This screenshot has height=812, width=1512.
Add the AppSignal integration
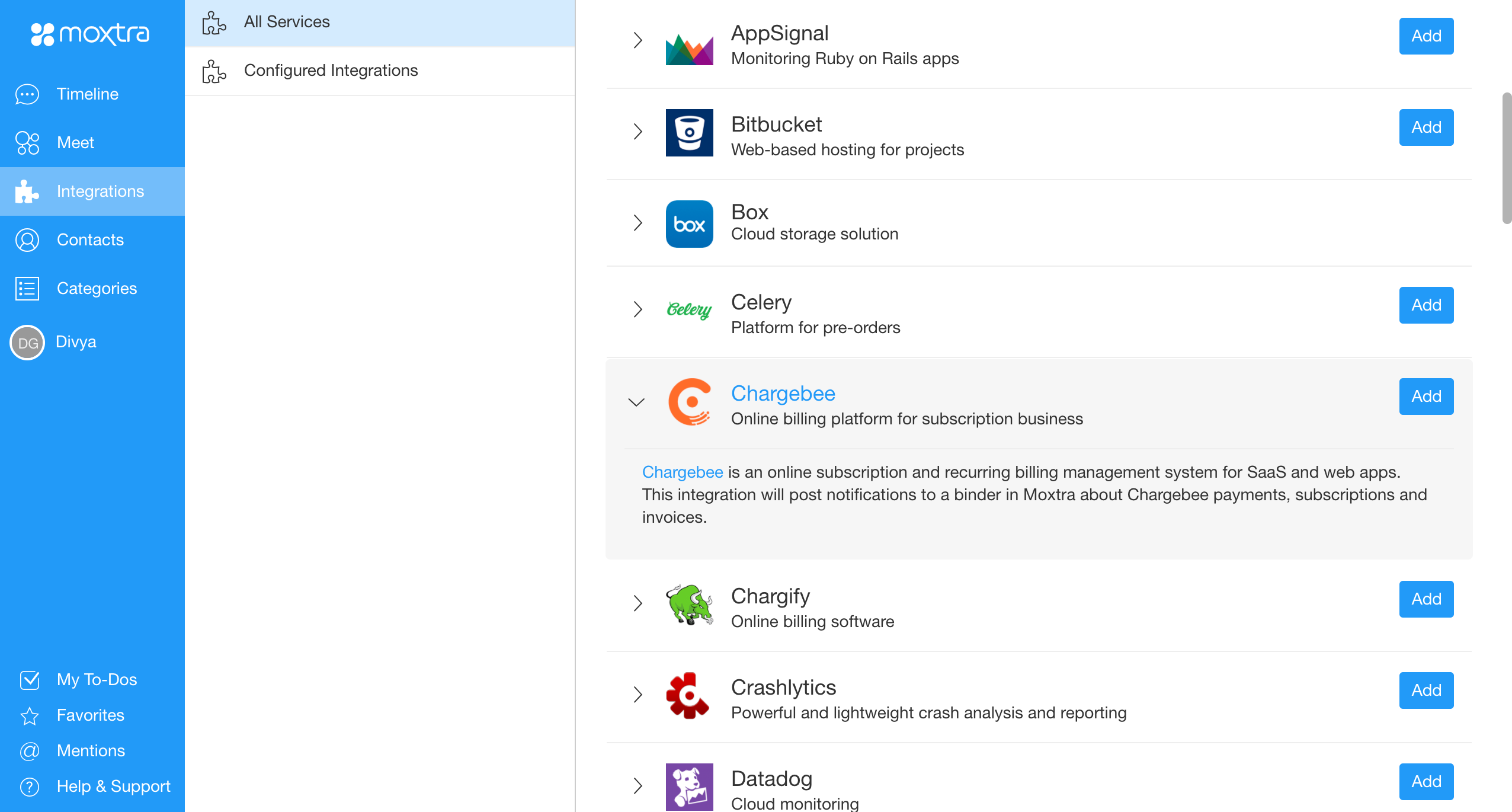[1425, 36]
